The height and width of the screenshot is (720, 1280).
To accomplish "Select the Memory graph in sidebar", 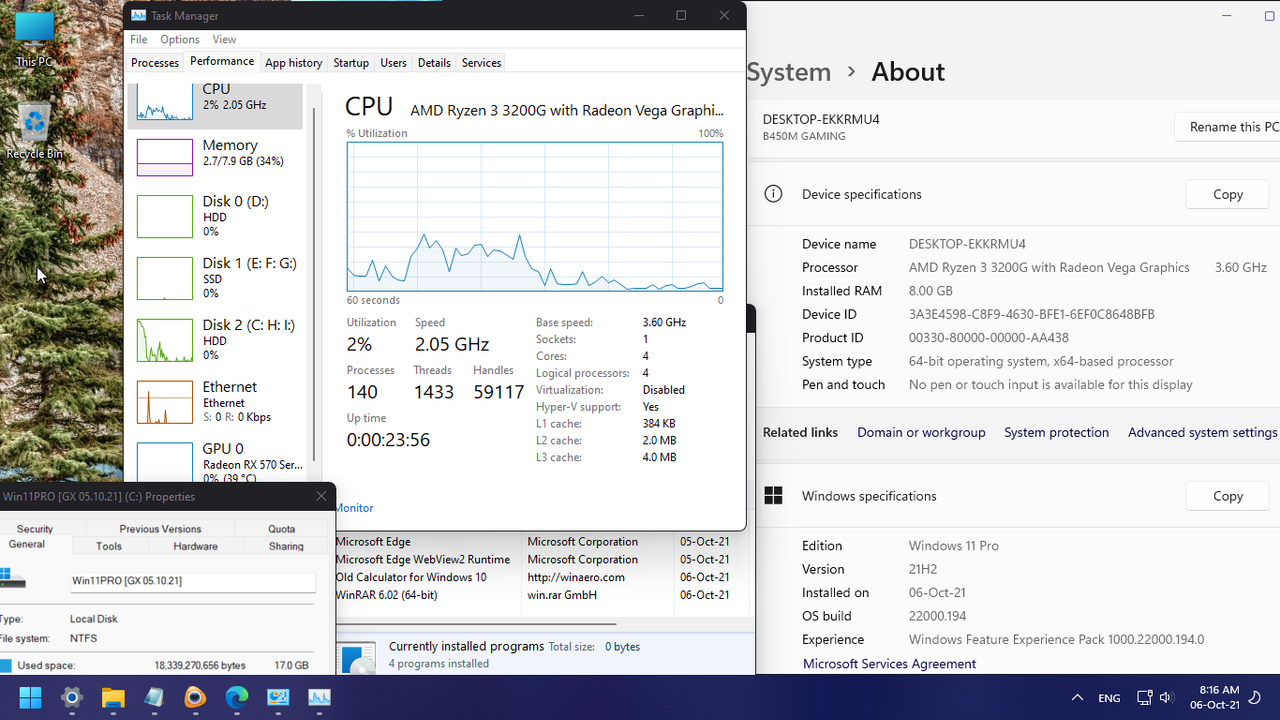I will 164,157.
